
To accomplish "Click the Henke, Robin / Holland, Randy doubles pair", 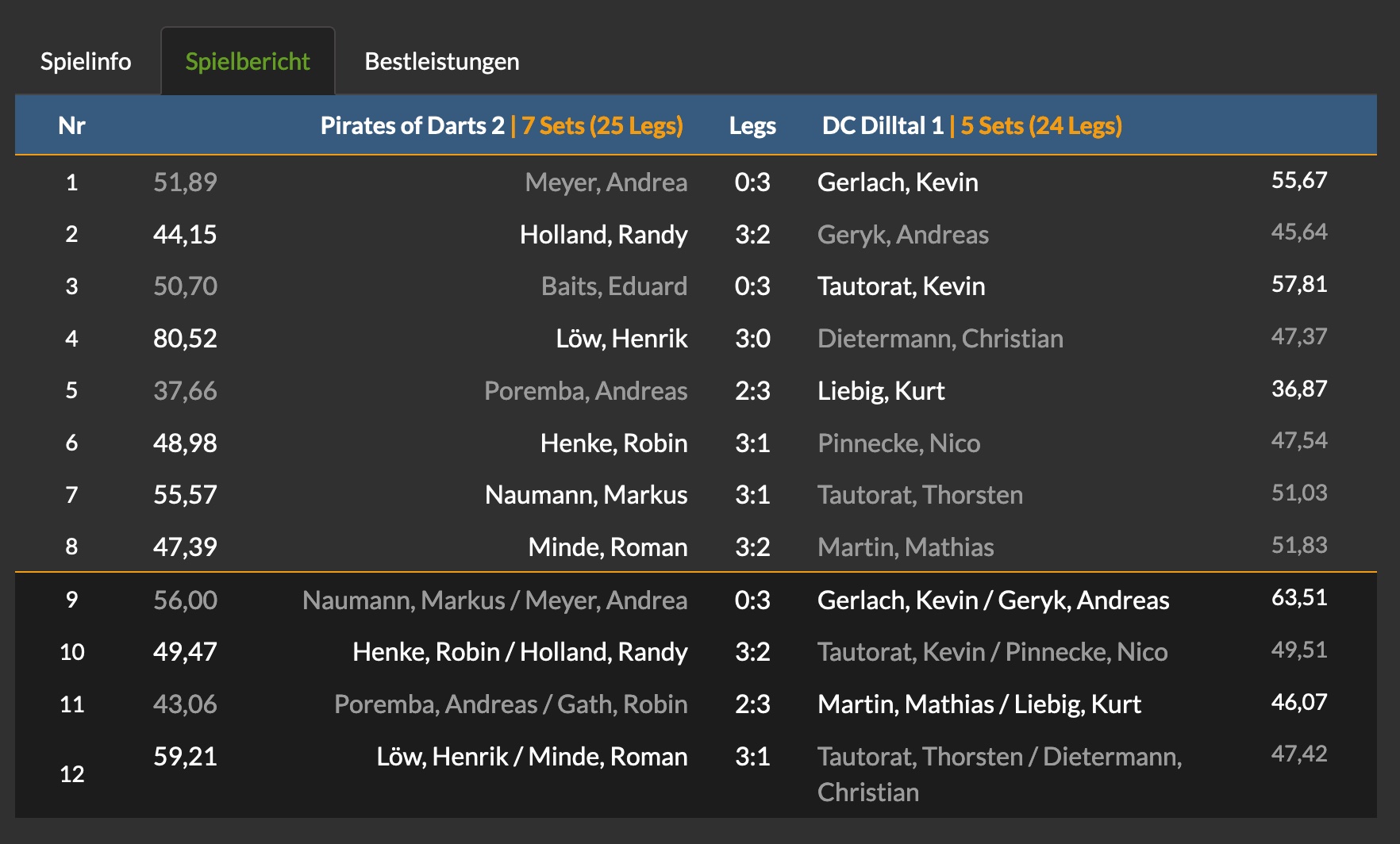I will [520, 652].
